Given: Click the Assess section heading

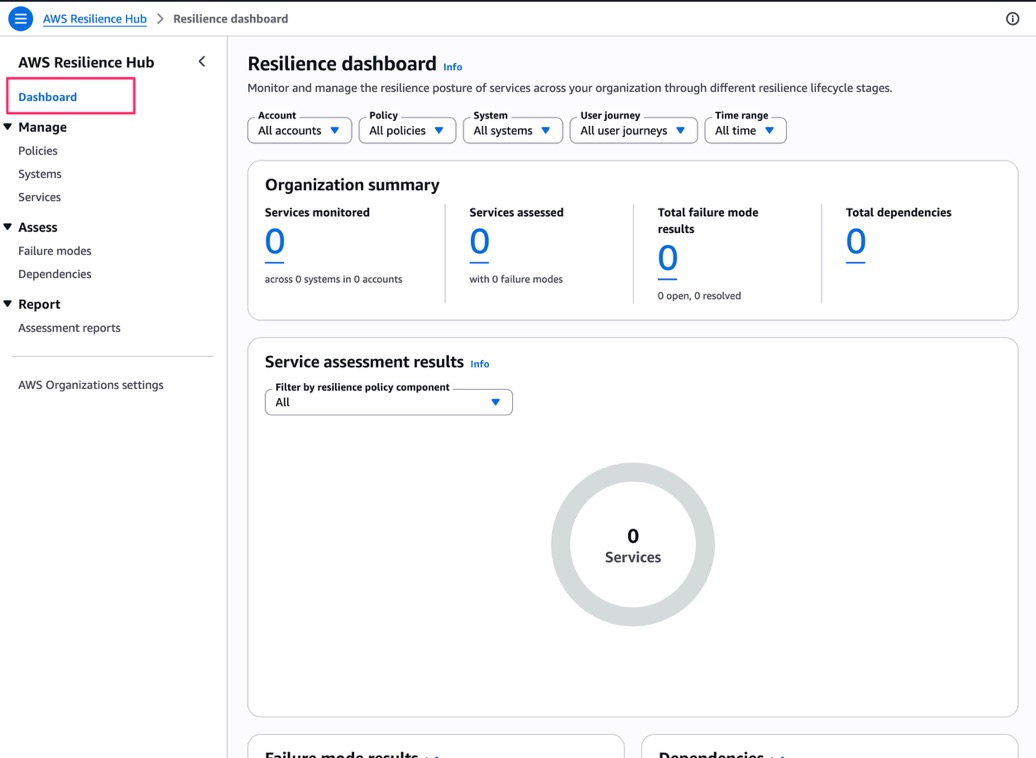Looking at the screenshot, I should pyautogui.click(x=38, y=227).
